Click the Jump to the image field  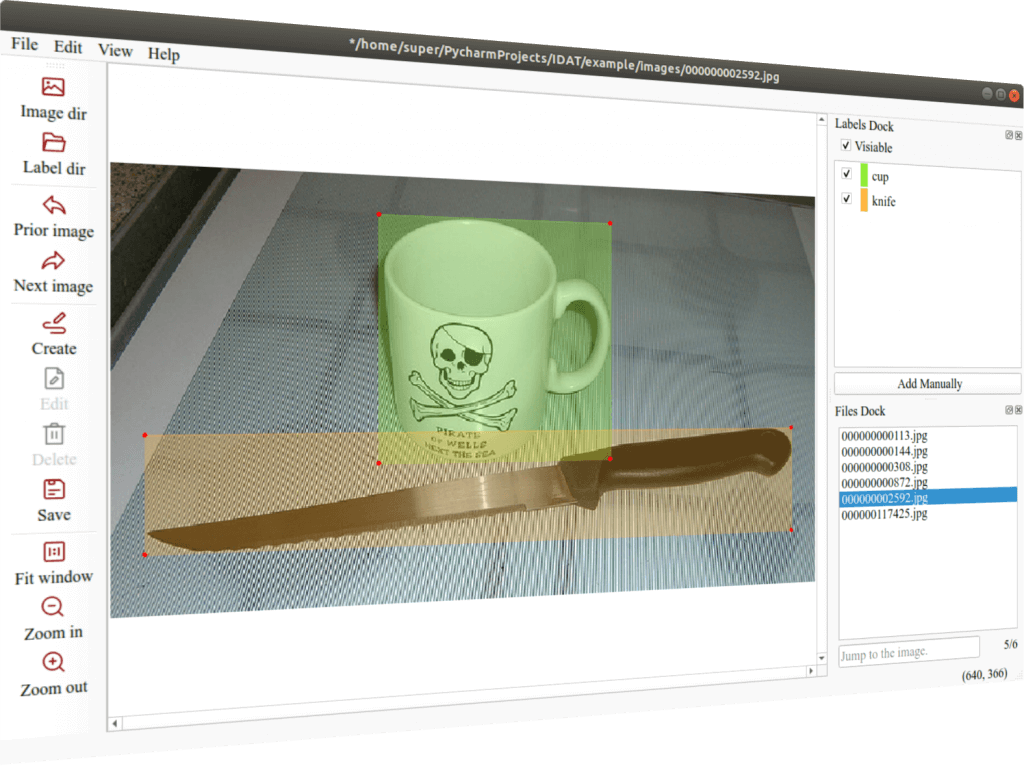point(909,652)
